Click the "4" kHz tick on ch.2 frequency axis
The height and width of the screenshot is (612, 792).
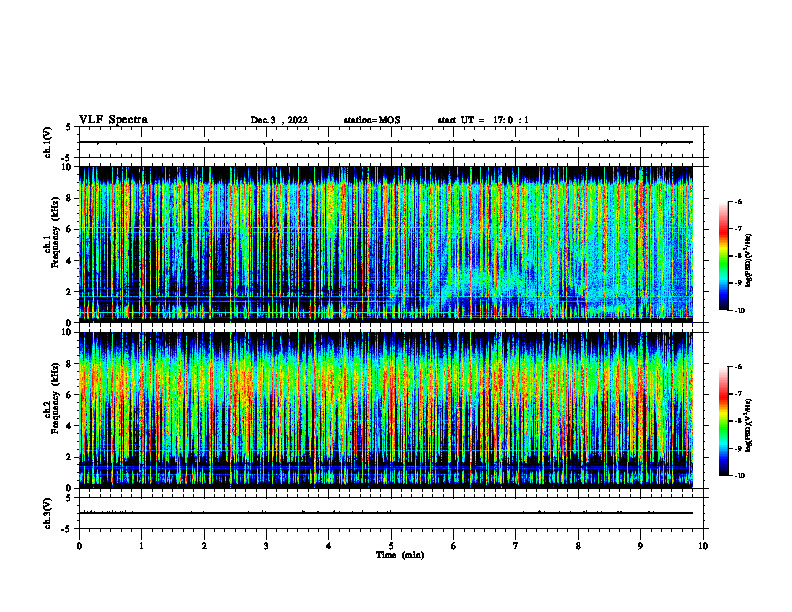click(70, 426)
